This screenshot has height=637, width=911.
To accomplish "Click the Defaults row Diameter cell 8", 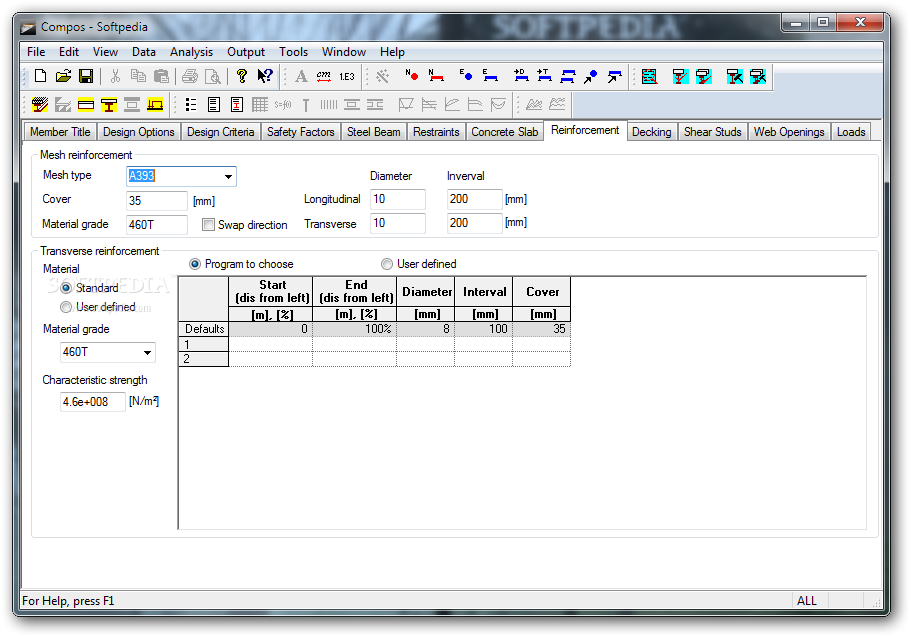I will click(x=425, y=329).
